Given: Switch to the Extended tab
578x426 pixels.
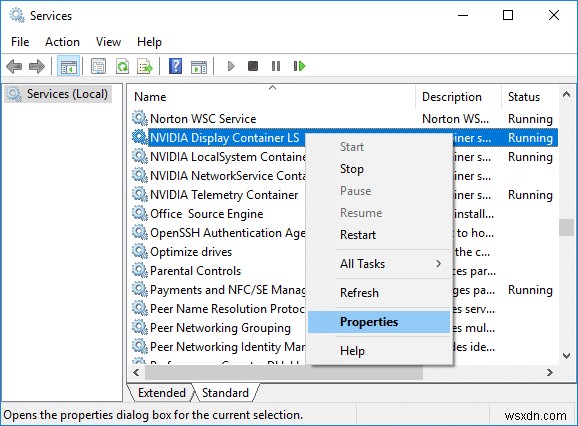Looking at the screenshot, I should pos(162,393).
